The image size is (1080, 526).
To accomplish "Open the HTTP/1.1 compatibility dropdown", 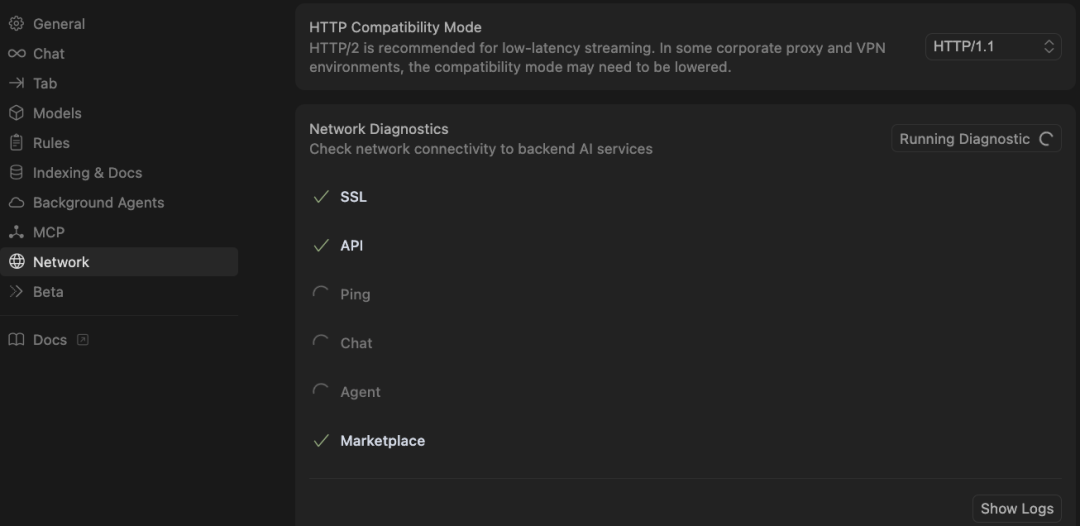I will [992, 46].
